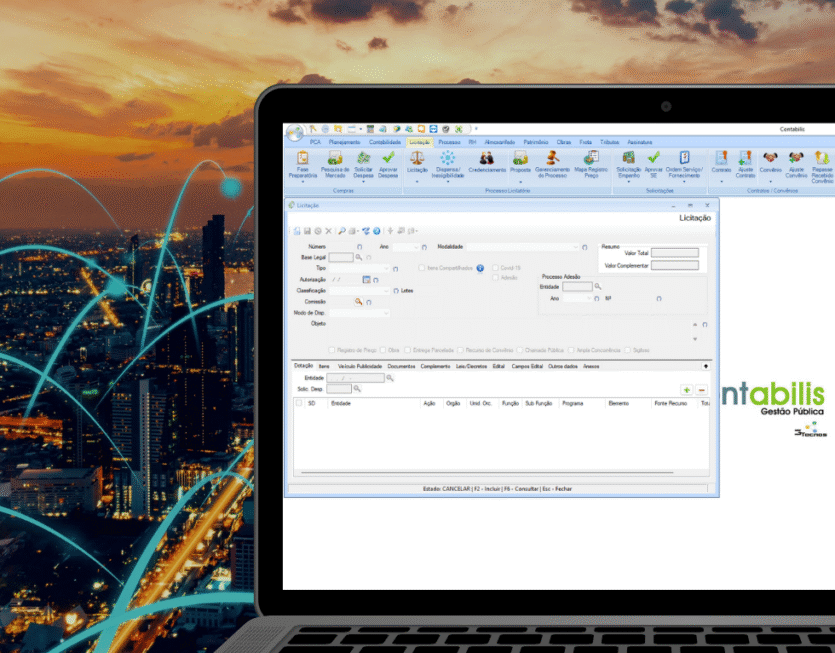This screenshot has height=653, width=835.
Task: Click the Valor Total input field
Action: [674, 253]
